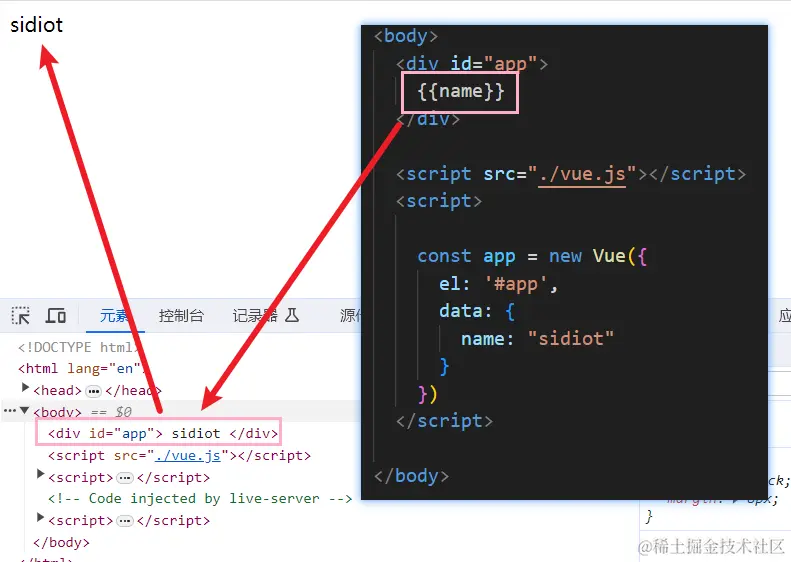Image resolution: width=791 pixels, height=562 pixels.
Task: Click the ./vue.js path in code editor
Action: pyautogui.click(x=582, y=174)
